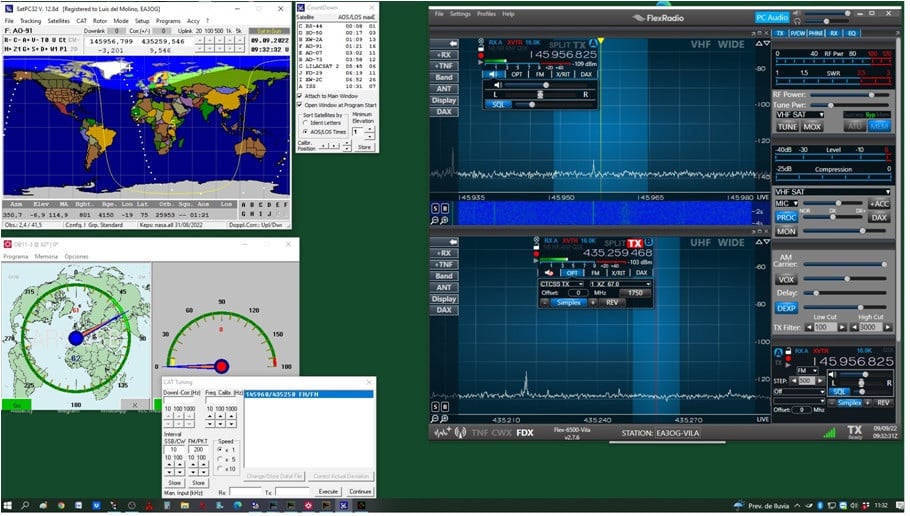Image resolution: width=910 pixels, height=516 pixels.
Task: Collapse VHF panadapter side menu arrow
Action: click(x=444, y=44)
